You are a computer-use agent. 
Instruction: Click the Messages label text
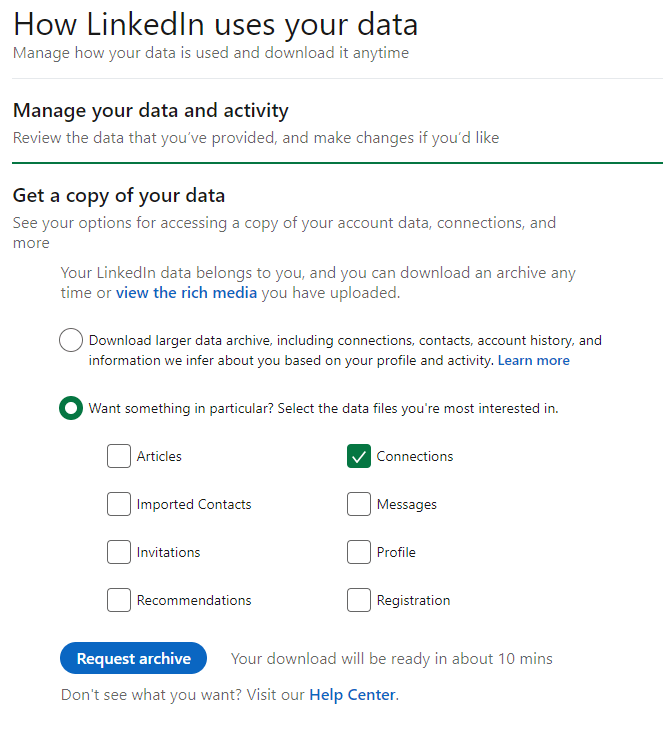click(407, 504)
